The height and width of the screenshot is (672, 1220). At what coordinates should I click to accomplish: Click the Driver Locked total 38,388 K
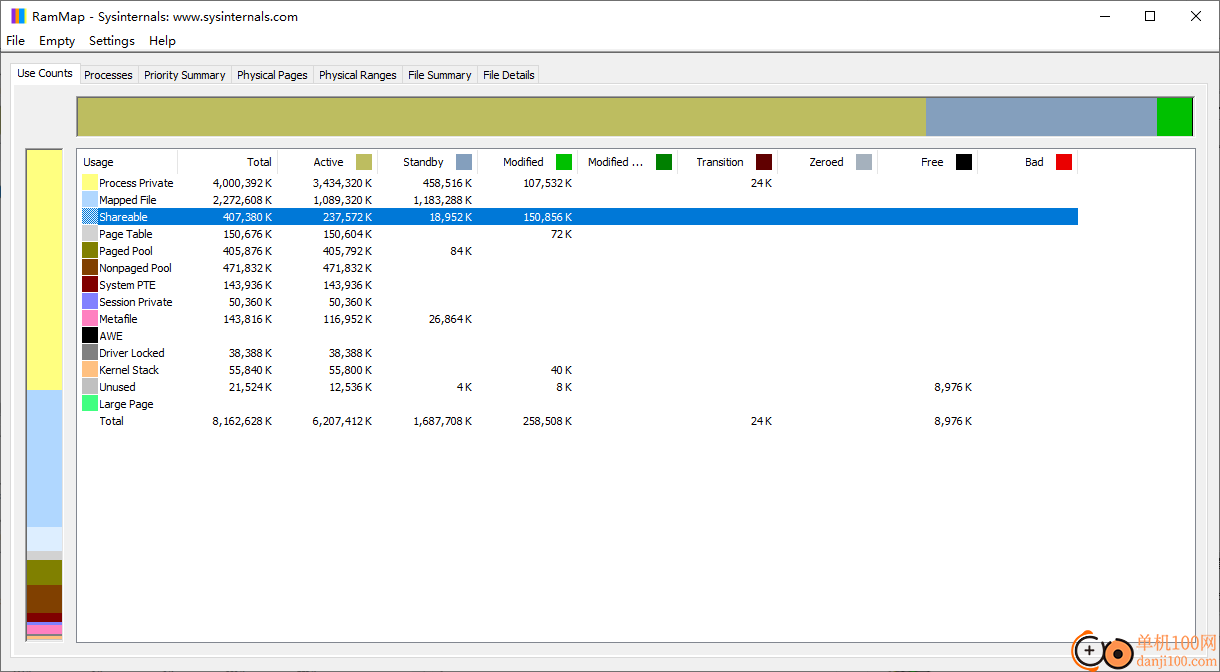pos(250,353)
